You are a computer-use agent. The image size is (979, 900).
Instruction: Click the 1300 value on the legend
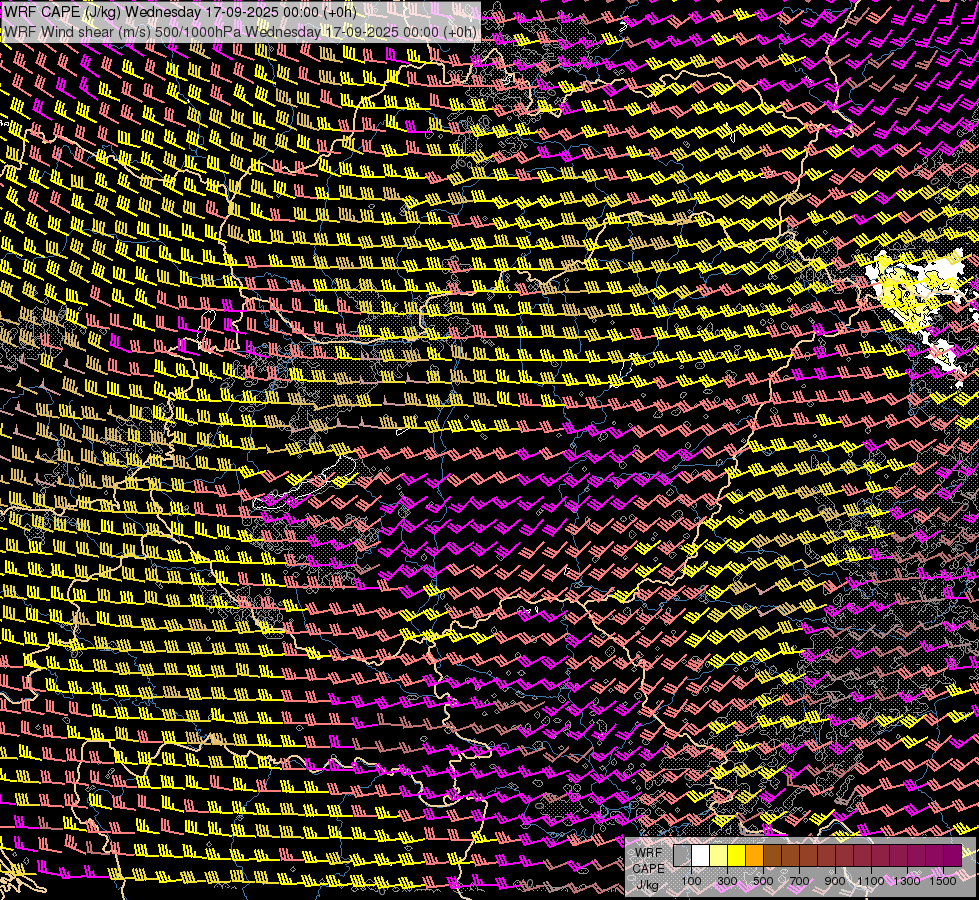(x=907, y=881)
